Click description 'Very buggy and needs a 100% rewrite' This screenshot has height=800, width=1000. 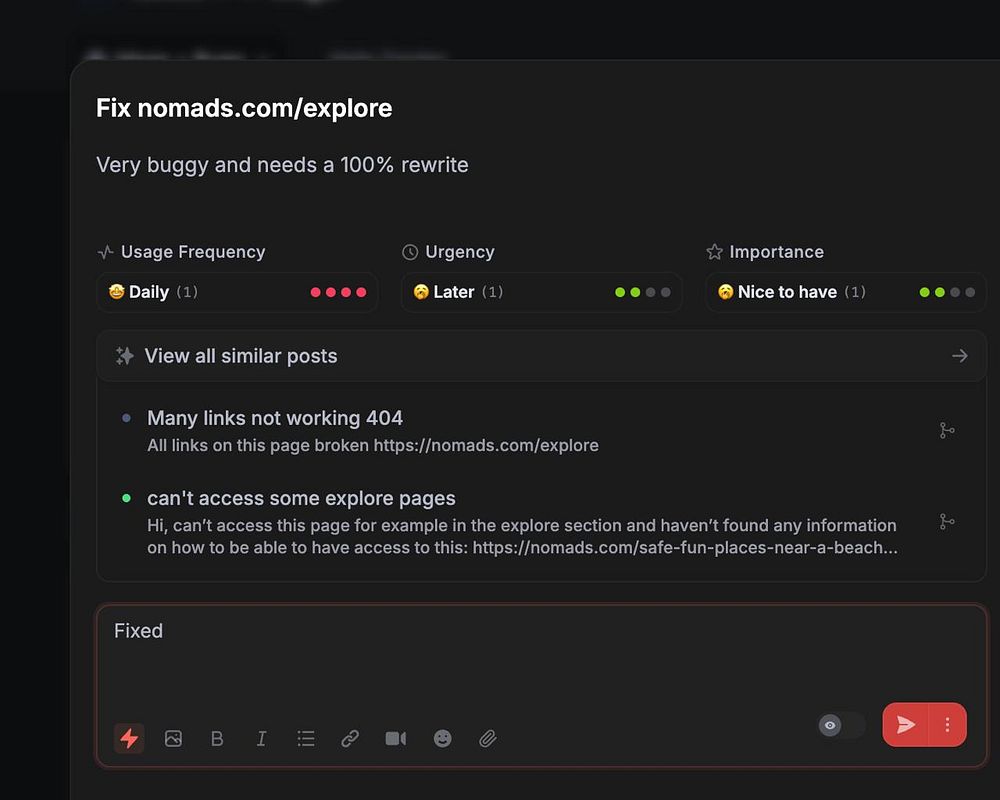click(x=283, y=165)
